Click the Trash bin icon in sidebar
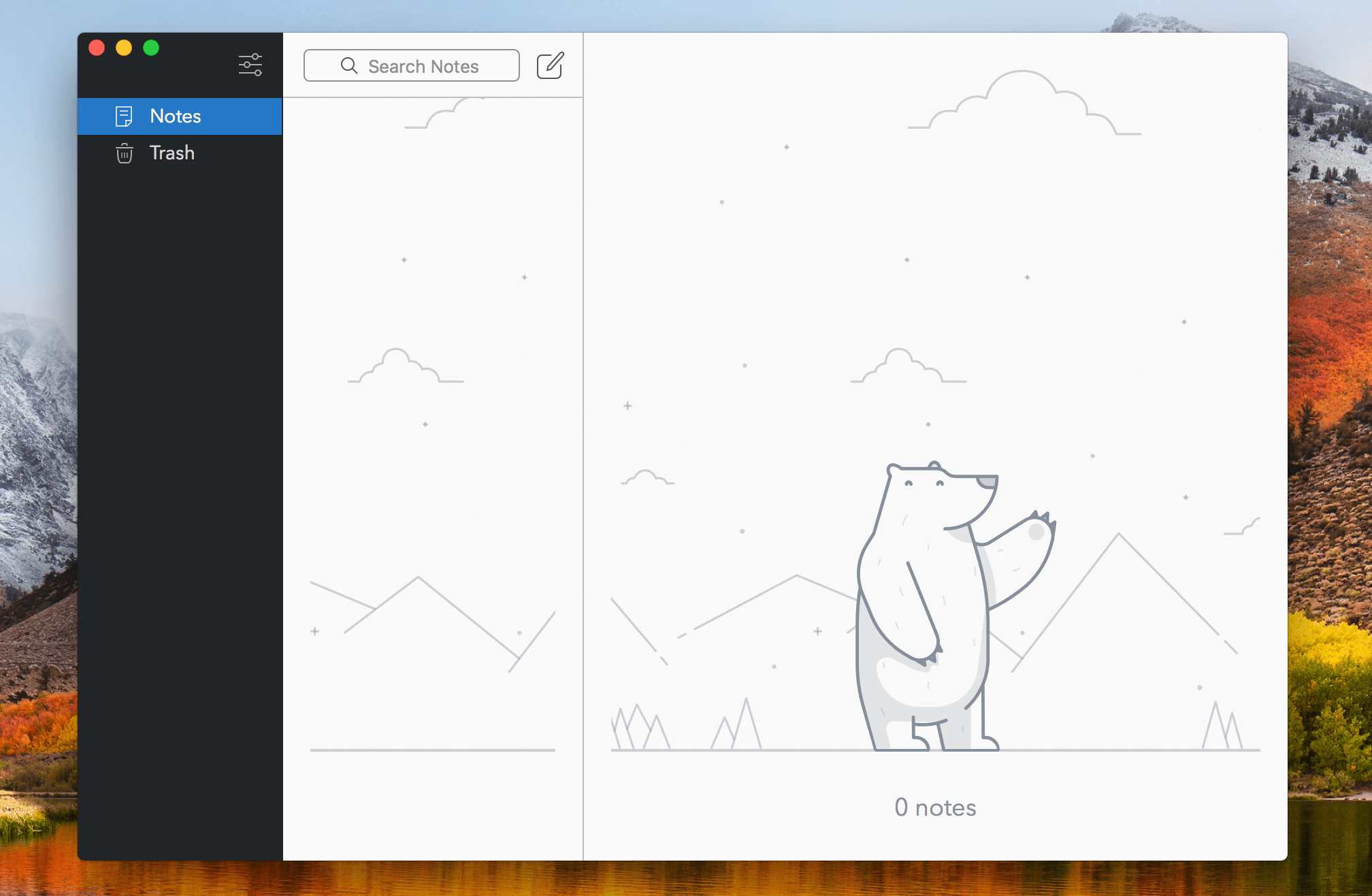Image resolution: width=1372 pixels, height=896 pixels. pyautogui.click(x=124, y=153)
